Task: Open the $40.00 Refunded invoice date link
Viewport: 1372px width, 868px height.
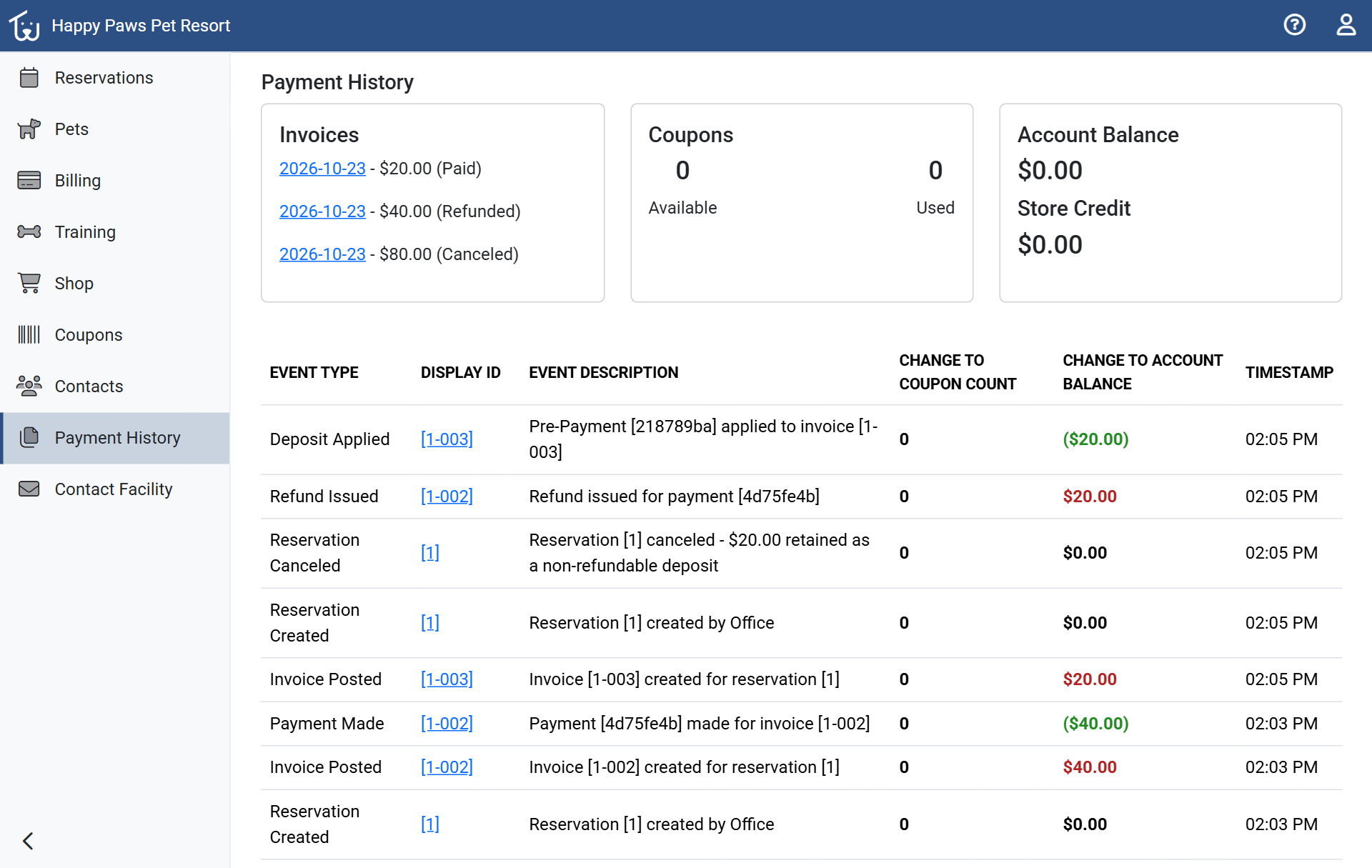Action: [322, 211]
